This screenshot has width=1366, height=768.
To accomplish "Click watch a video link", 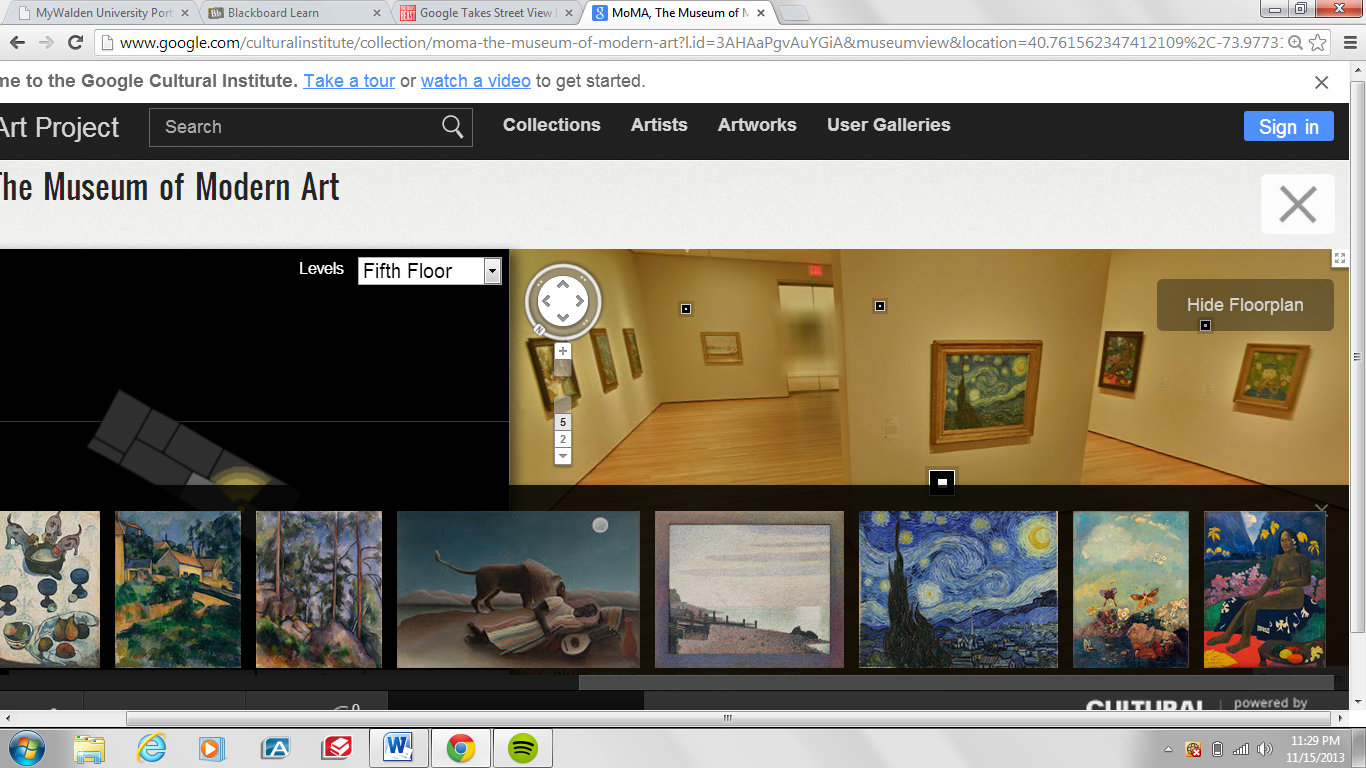I will 476,81.
